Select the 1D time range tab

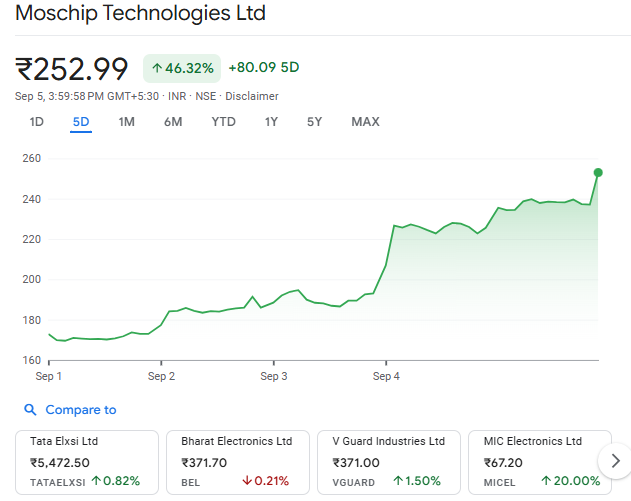click(x=37, y=122)
